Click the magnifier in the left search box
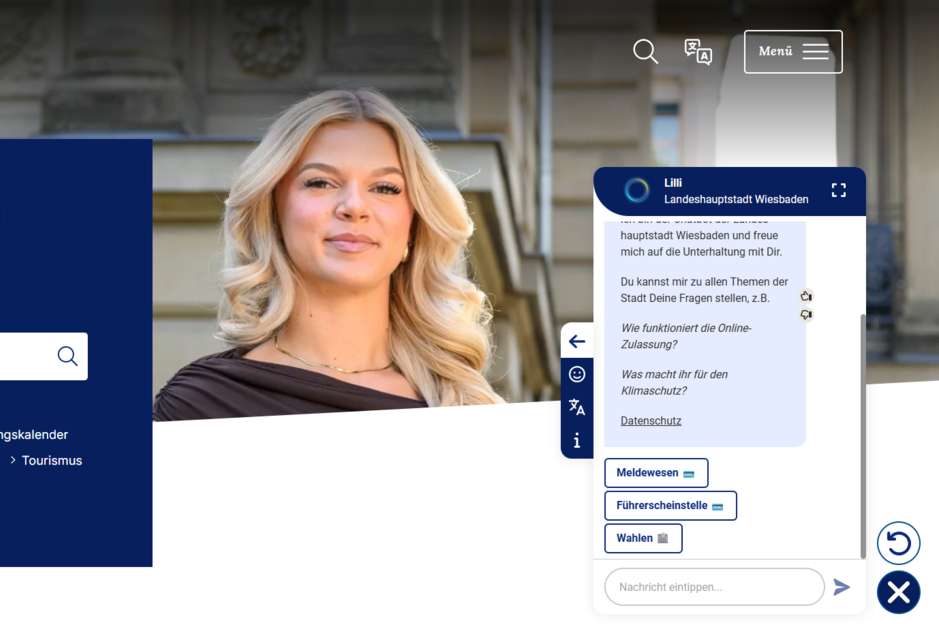 pyautogui.click(x=67, y=356)
